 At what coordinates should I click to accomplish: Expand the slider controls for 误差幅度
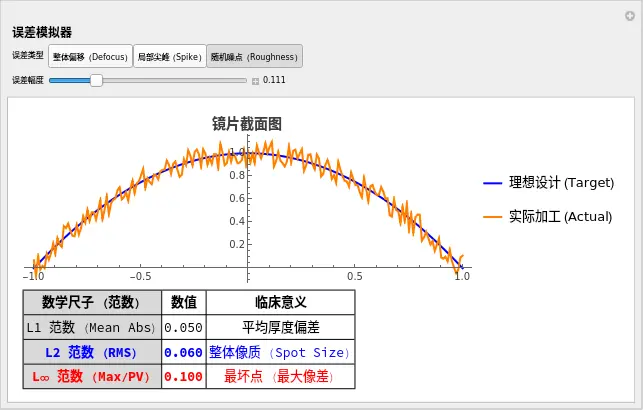[255, 80]
